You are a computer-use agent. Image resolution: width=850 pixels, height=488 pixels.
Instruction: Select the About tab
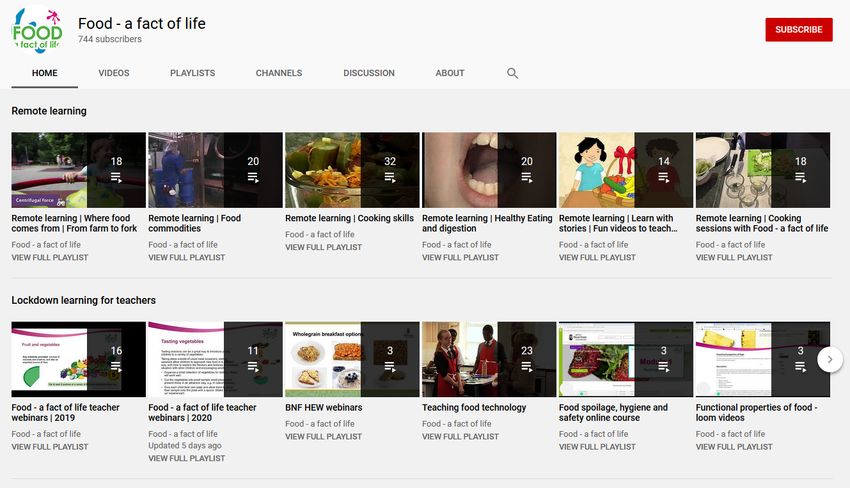tap(450, 73)
